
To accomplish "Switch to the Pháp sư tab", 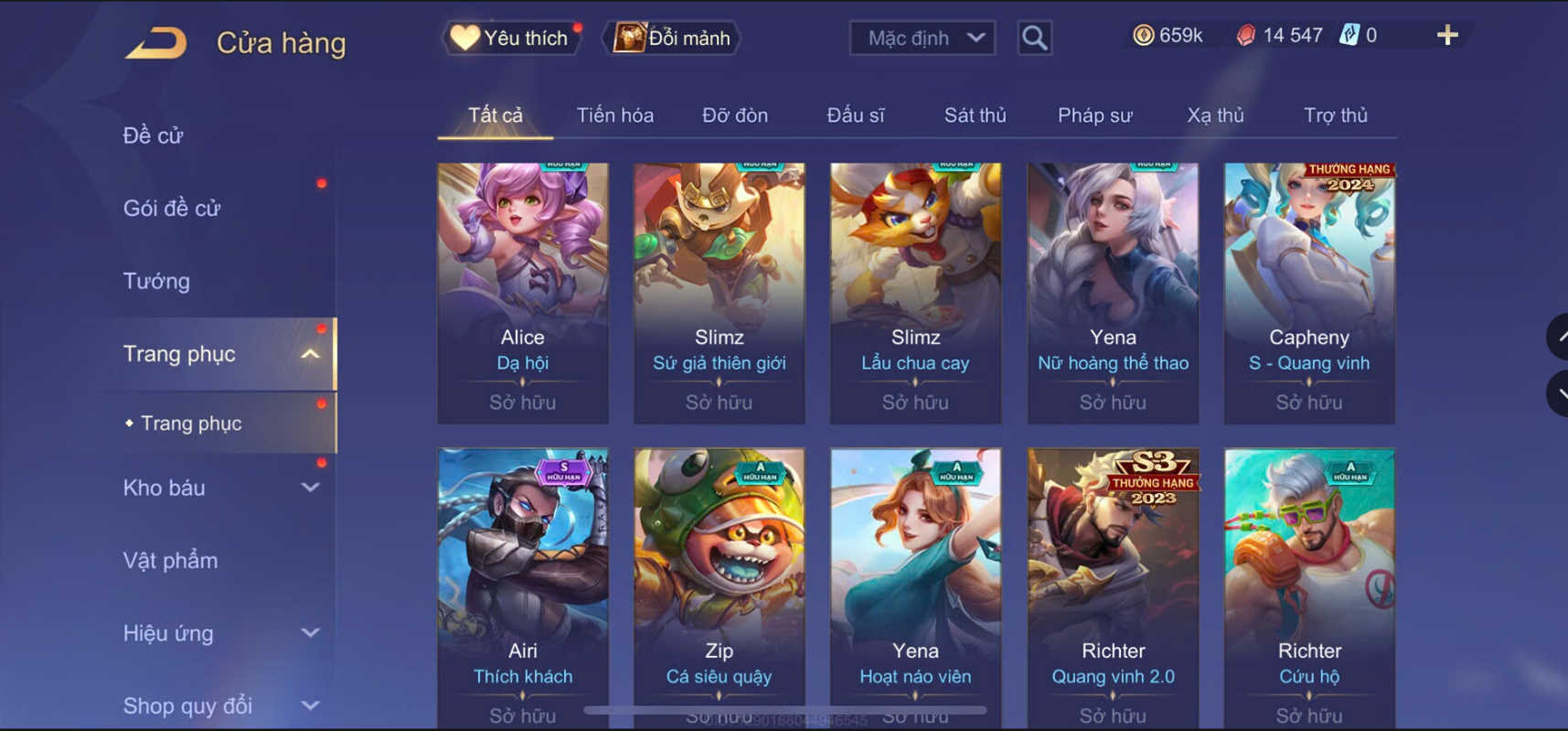I will click(1094, 115).
